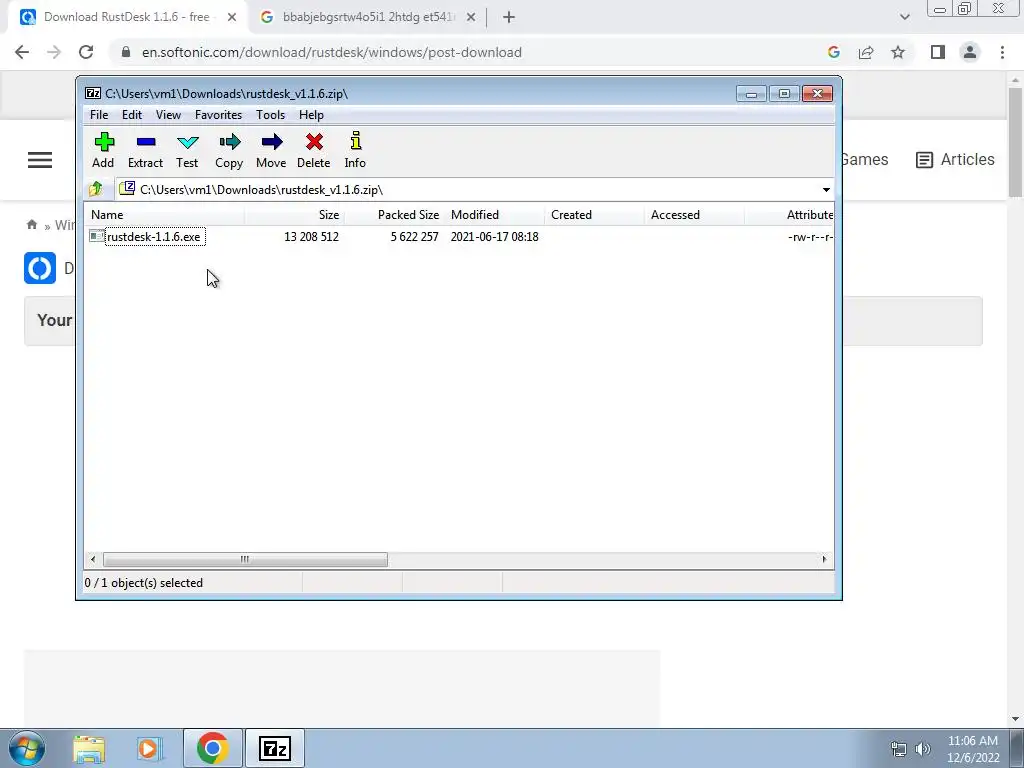Viewport: 1024px width, 768px height.
Task: Click the Chrome taskbar icon
Action: [x=212, y=748]
